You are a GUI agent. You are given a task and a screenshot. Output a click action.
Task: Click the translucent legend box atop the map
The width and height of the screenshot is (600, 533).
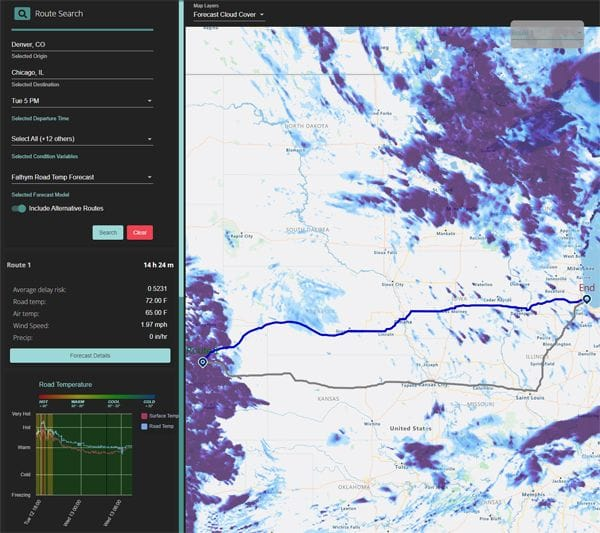pos(546,33)
